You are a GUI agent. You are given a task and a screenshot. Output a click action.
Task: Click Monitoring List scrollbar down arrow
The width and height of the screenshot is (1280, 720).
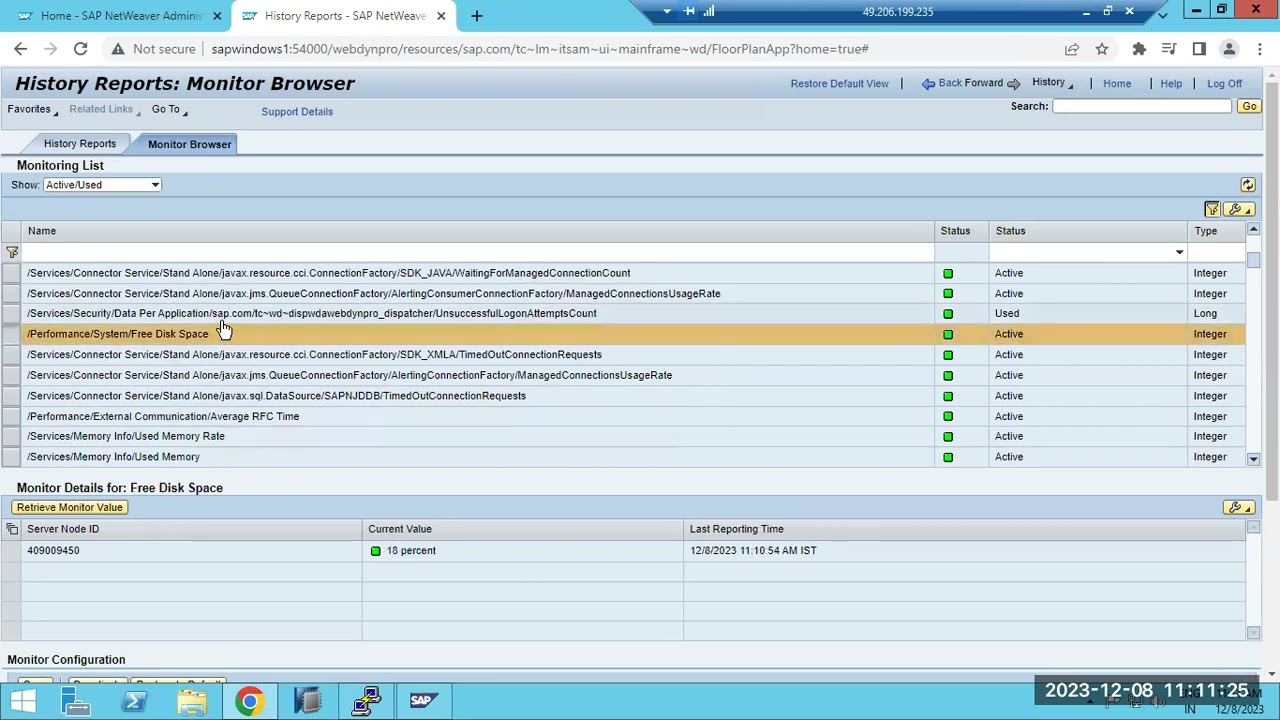point(1253,459)
